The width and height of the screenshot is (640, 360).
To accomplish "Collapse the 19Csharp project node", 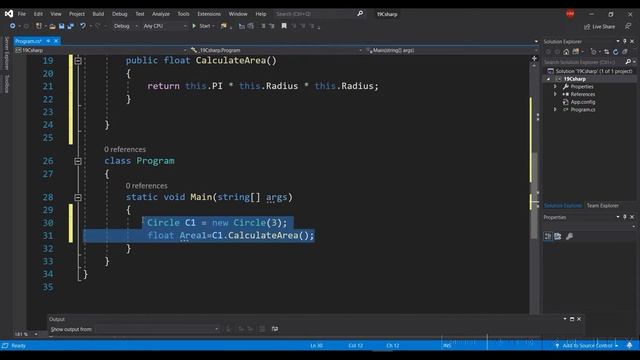I will click(x=549, y=79).
